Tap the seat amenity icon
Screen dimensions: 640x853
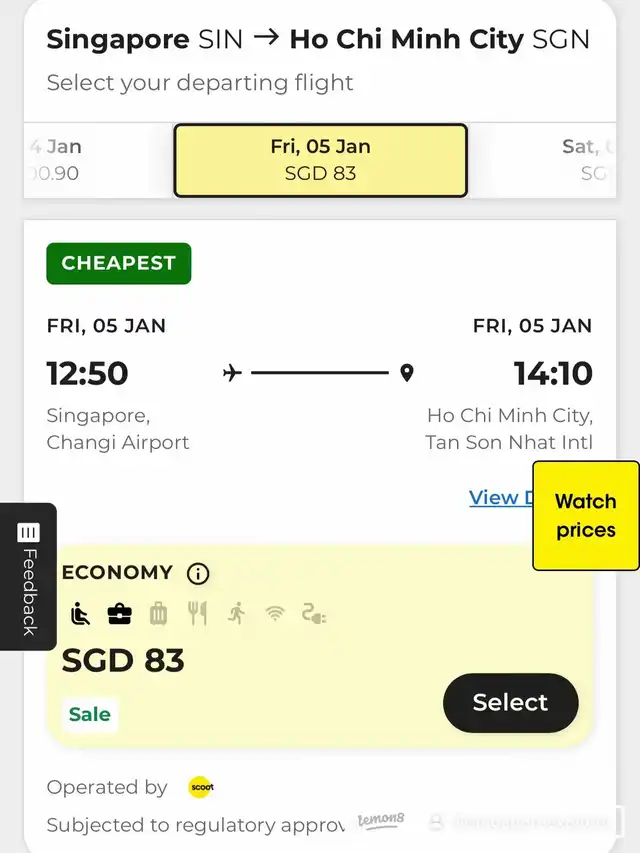coord(81,614)
